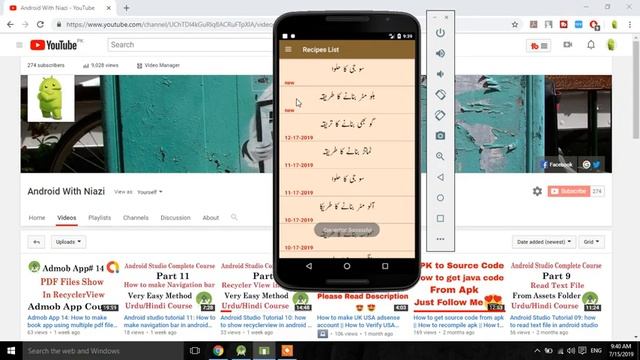
Task: Bookmark page with Chrome star icon
Action: pos(515,24)
